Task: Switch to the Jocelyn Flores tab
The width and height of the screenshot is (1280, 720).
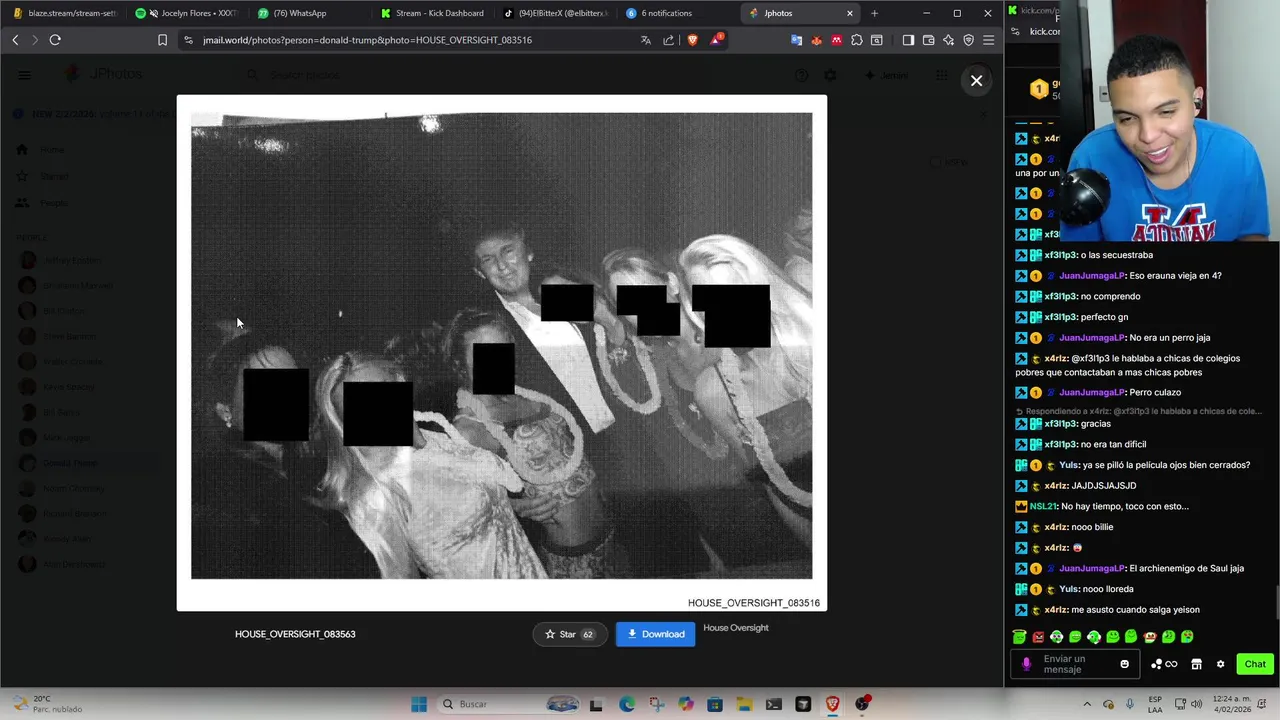Action: pyautogui.click(x=188, y=13)
